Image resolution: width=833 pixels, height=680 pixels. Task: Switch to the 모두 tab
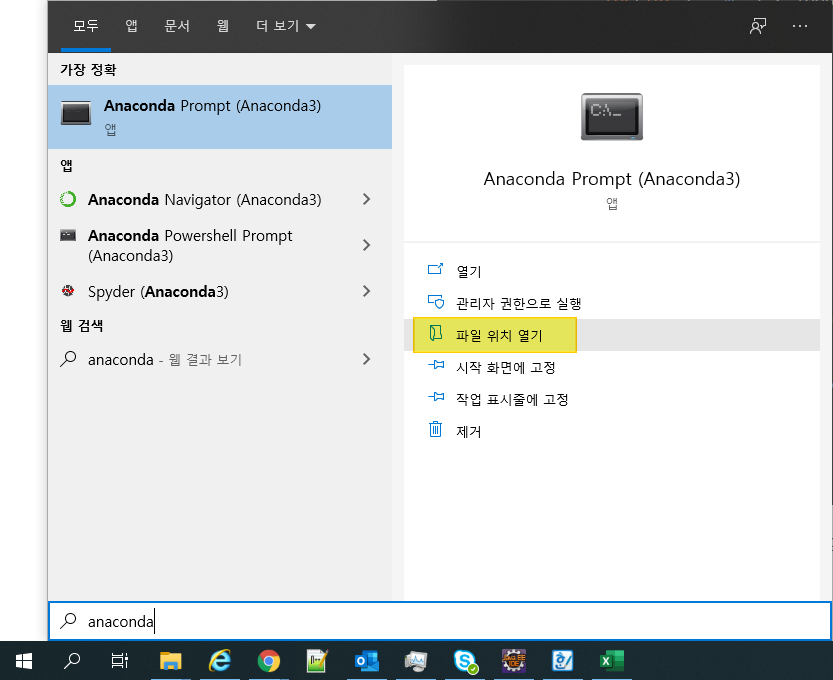pos(86,26)
